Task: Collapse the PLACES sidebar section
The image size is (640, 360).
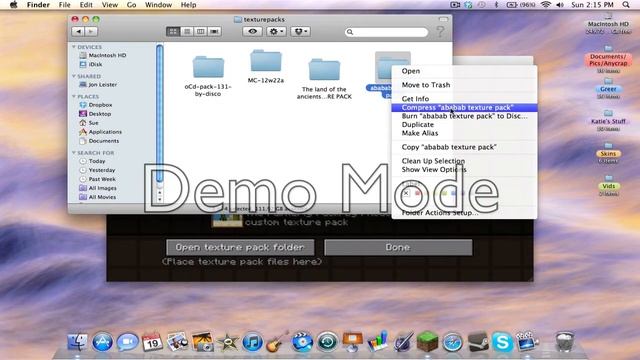Action: point(74,96)
